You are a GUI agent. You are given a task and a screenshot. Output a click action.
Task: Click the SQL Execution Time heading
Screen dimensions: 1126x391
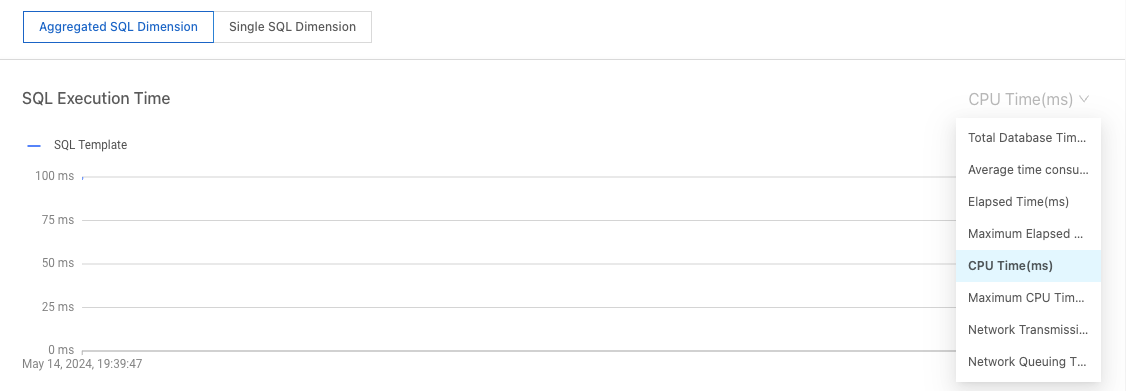click(96, 98)
